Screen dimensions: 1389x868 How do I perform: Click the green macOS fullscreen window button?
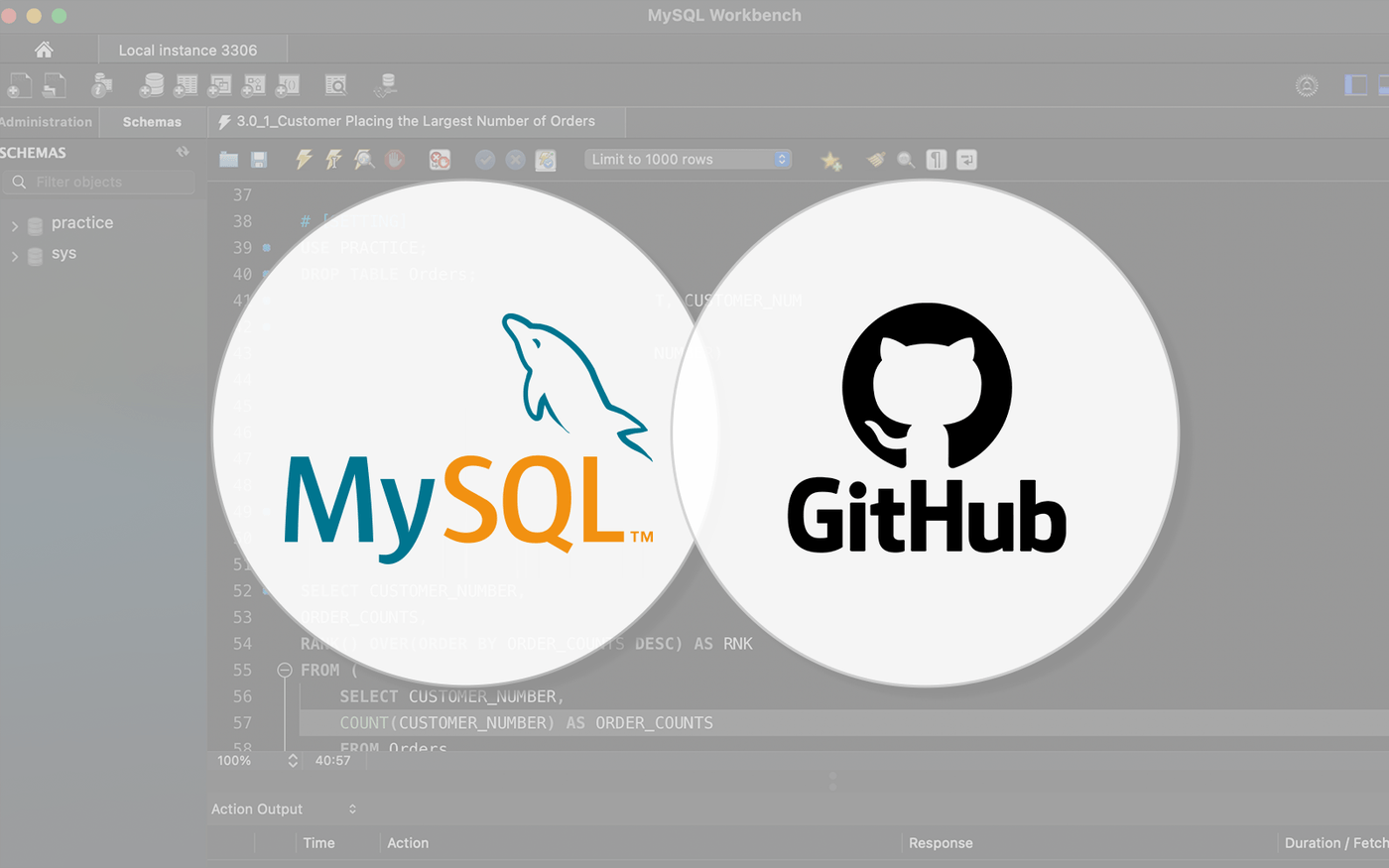(59, 16)
